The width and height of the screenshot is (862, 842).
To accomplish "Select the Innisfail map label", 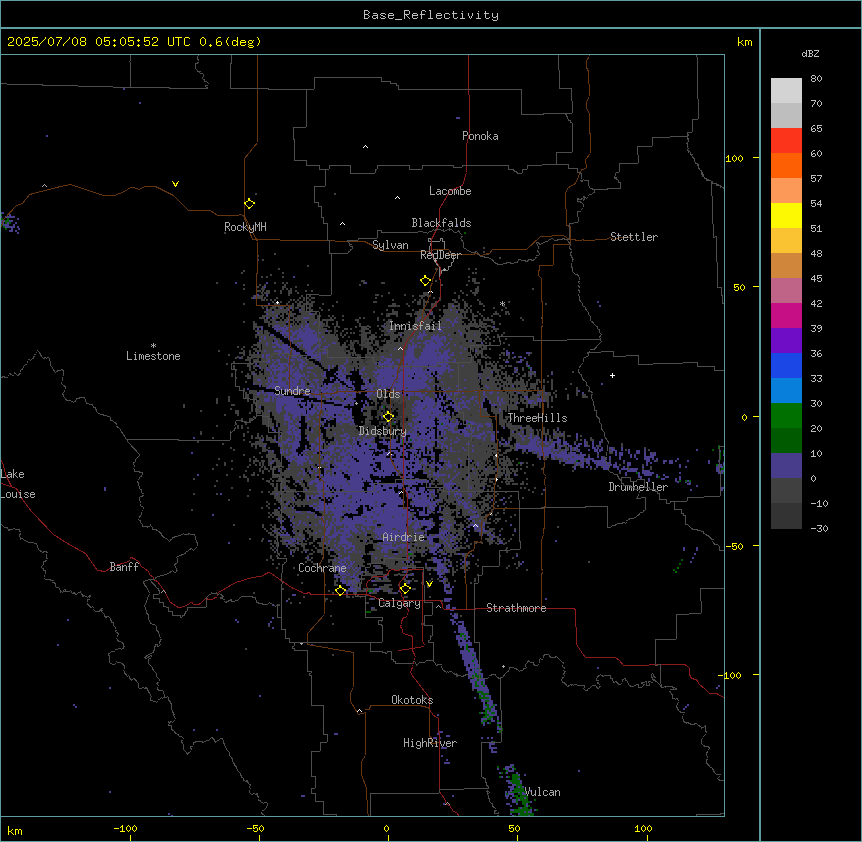I will pos(415,326).
